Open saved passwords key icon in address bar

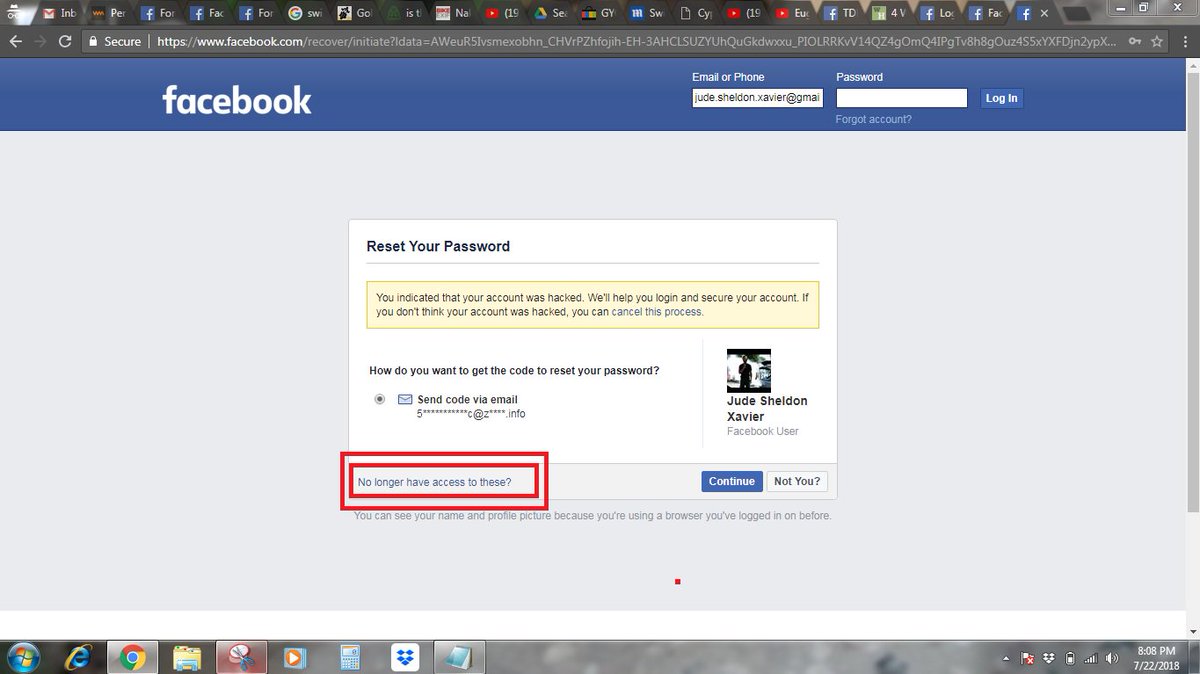pyautogui.click(x=1135, y=42)
